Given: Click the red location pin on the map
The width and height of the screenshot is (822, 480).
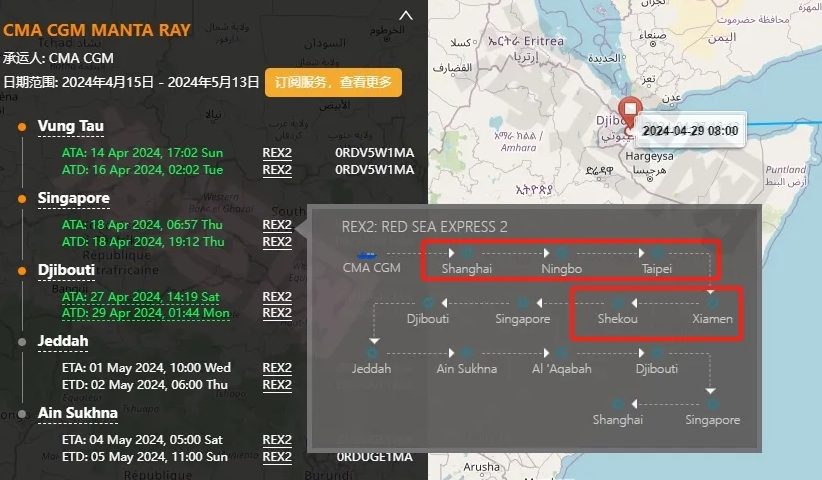Looking at the screenshot, I should point(630,112).
